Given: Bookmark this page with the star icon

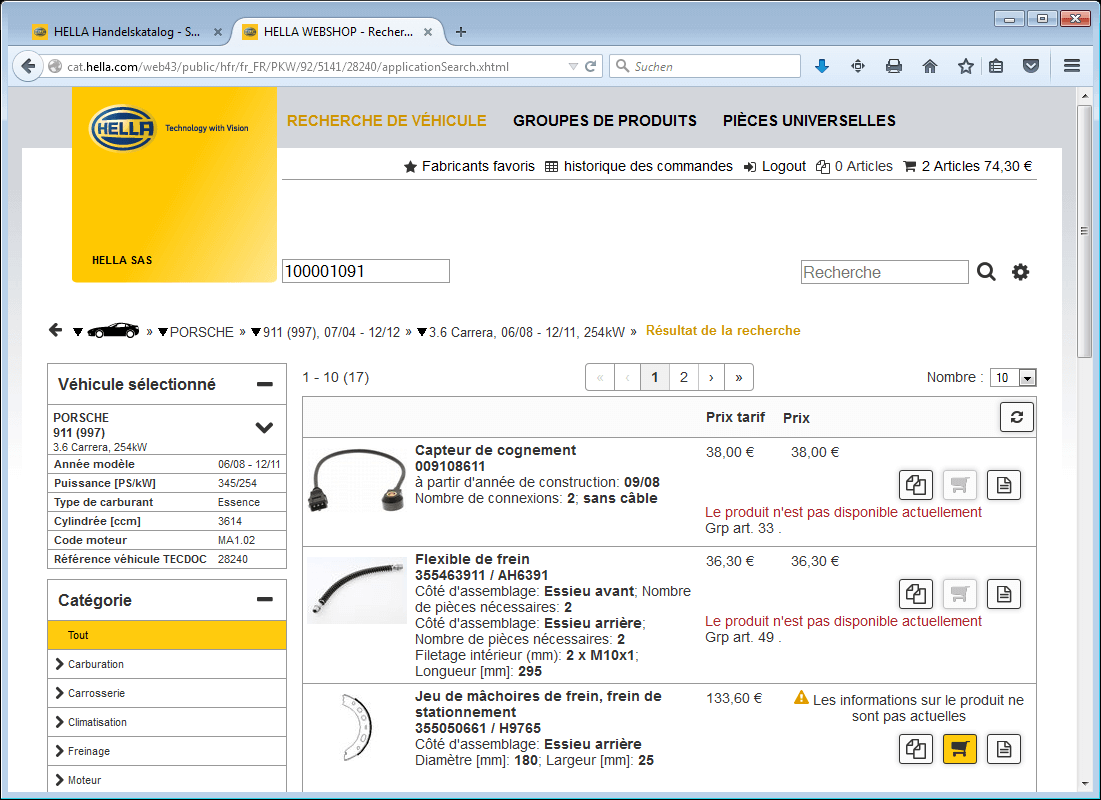Looking at the screenshot, I should coord(965,67).
